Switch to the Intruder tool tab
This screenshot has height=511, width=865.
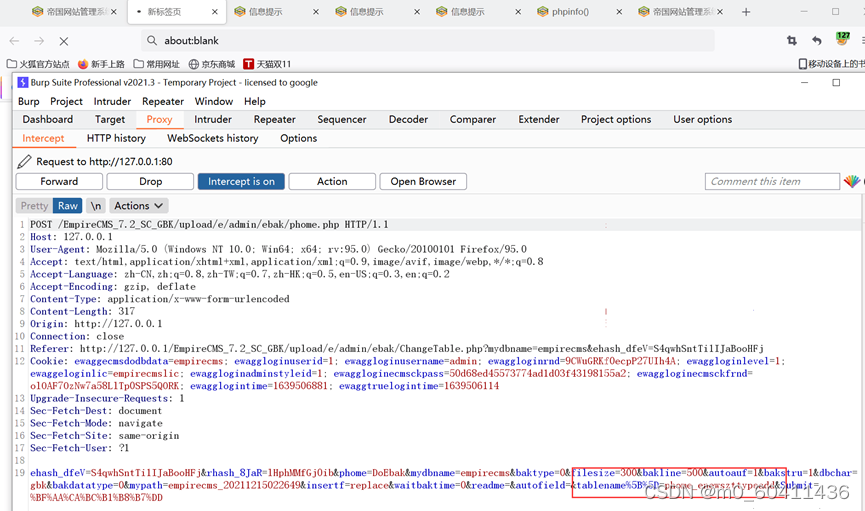(213, 119)
